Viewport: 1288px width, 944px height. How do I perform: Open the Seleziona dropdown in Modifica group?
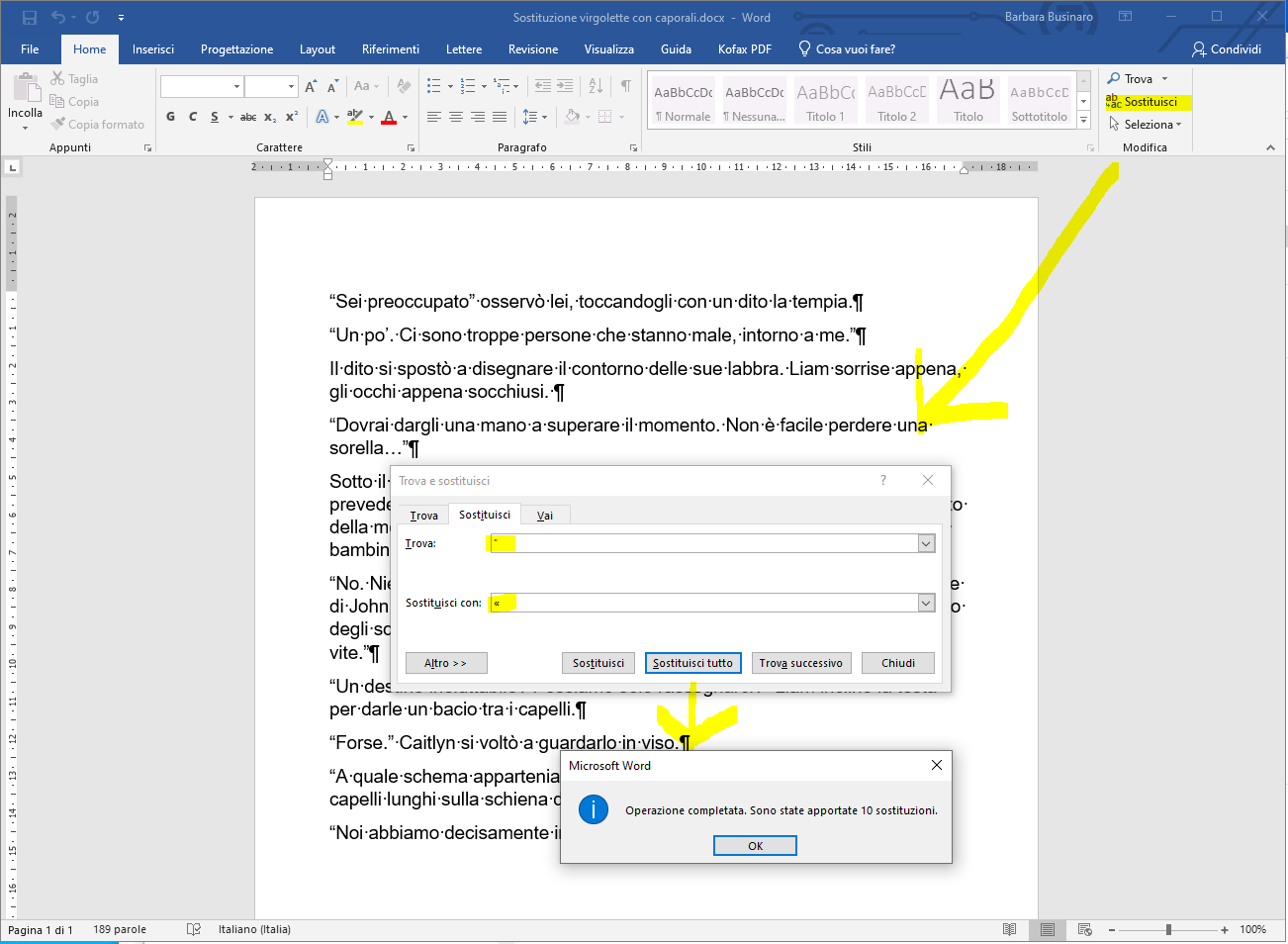[1148, 125]
